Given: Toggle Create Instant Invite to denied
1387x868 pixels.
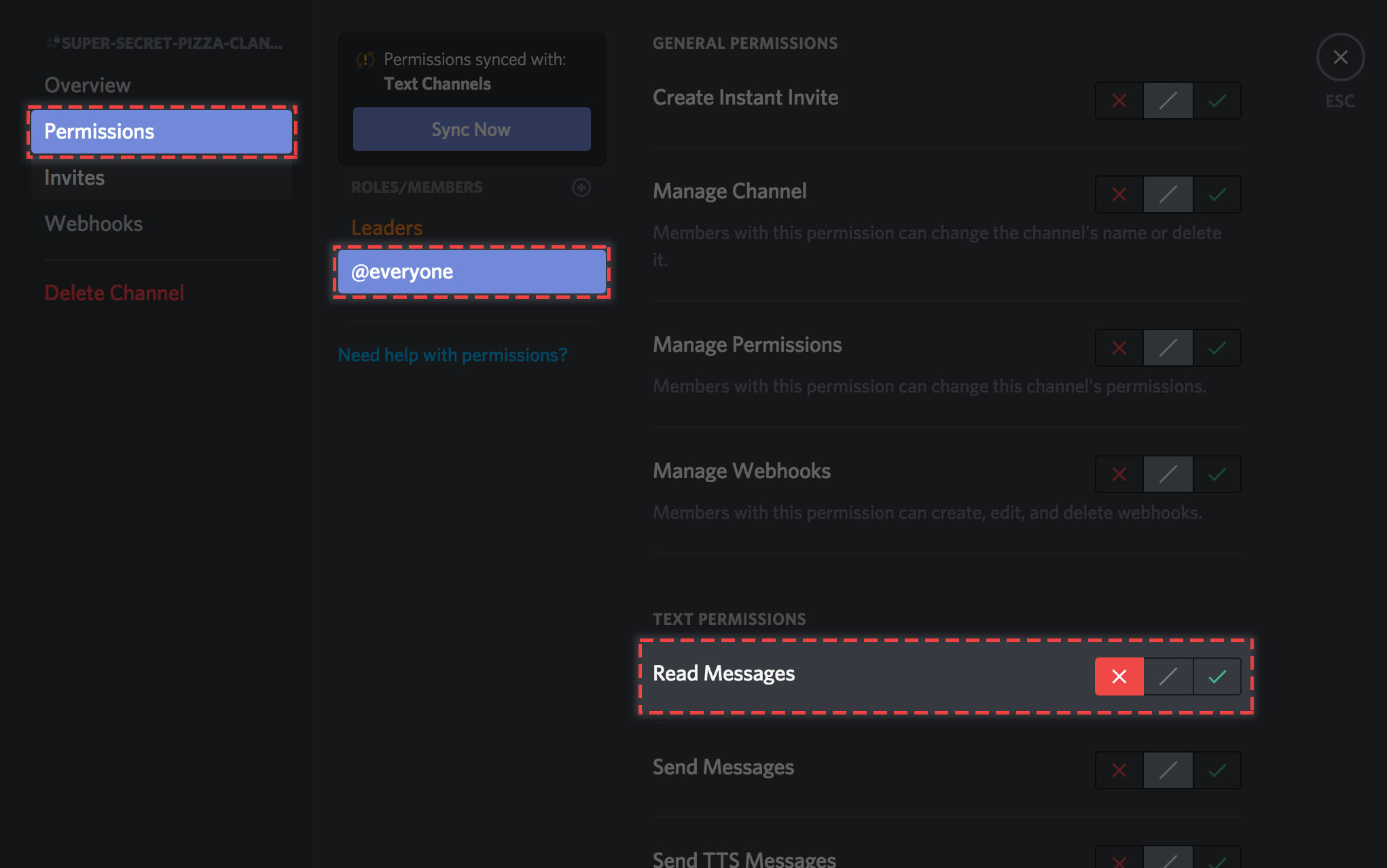Looking at the screenshot, I should click(x=1118, y=99).
